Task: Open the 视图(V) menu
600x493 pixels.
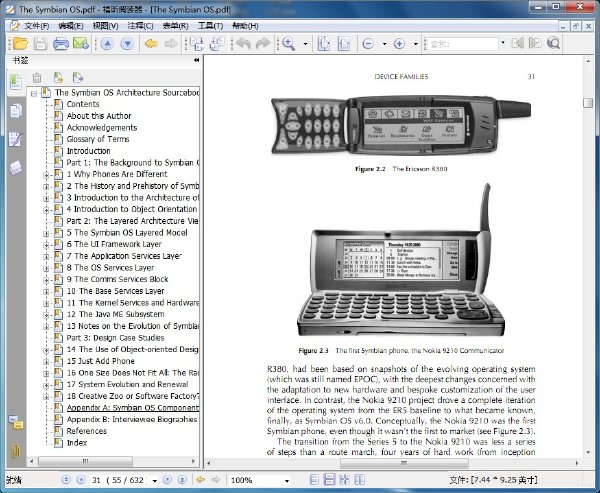Action: coord(106,26)
